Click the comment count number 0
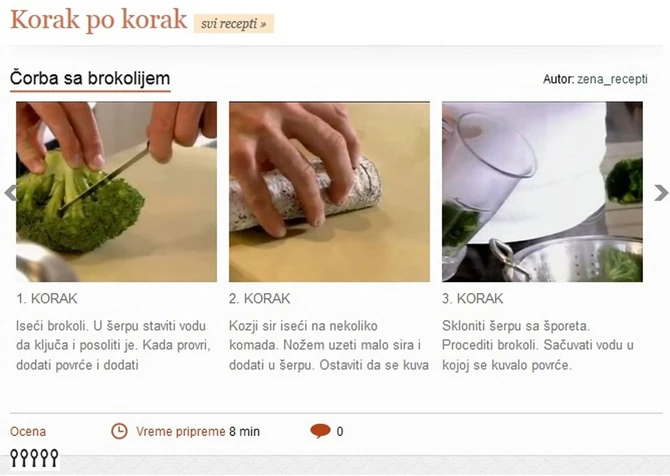 coord(340,432)
